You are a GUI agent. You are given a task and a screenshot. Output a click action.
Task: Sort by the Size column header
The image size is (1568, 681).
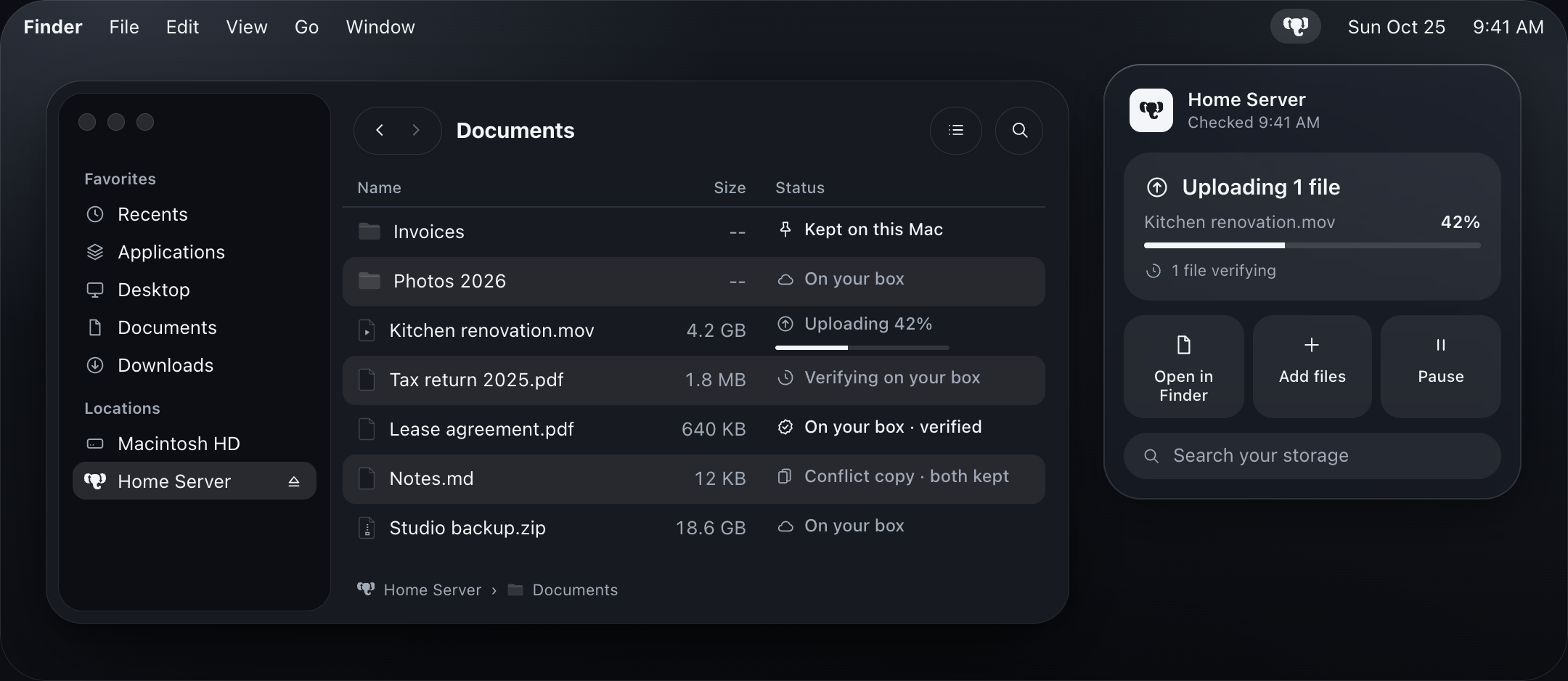(x=730, y=187)
